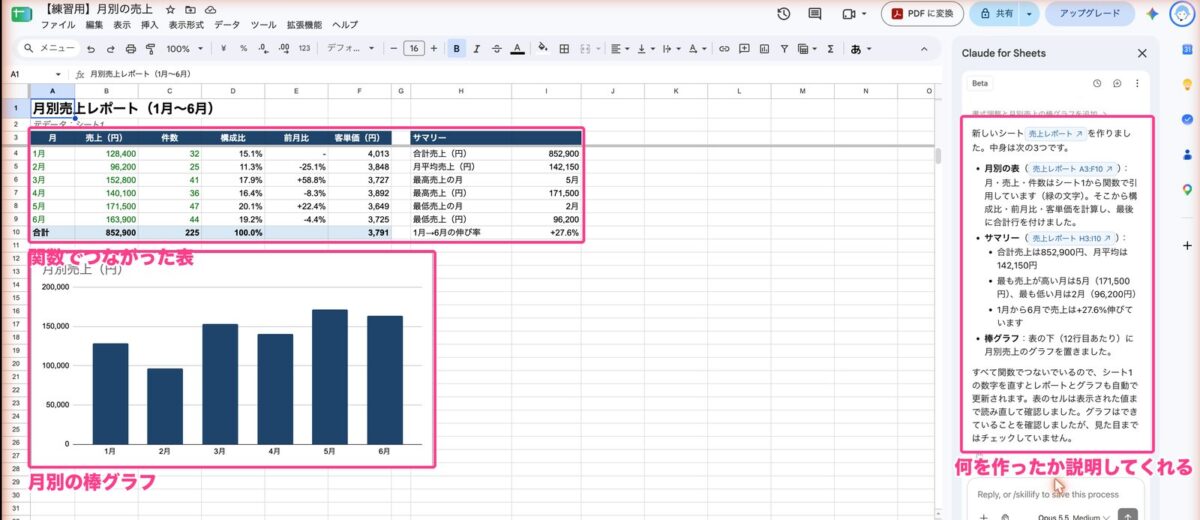Open the ファイル menu
Image resolution: width=1200 pixels, height=520 pixels.
(x=57, y=24)
